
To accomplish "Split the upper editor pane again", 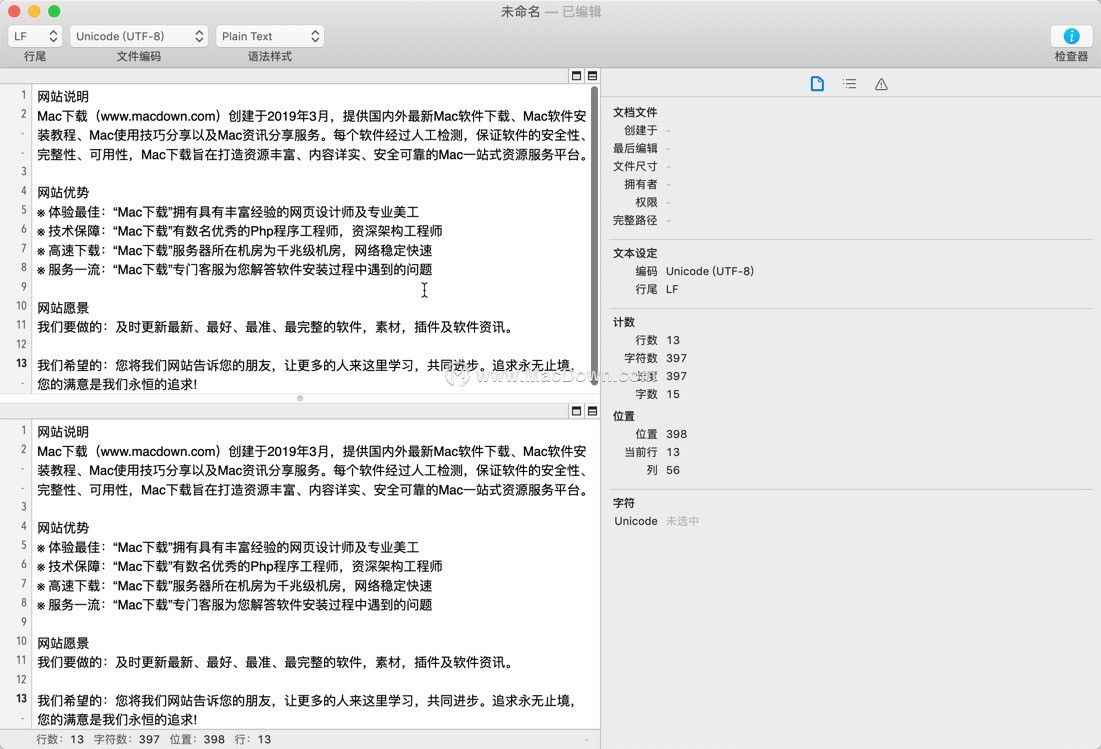I will (x=593, y=76).
